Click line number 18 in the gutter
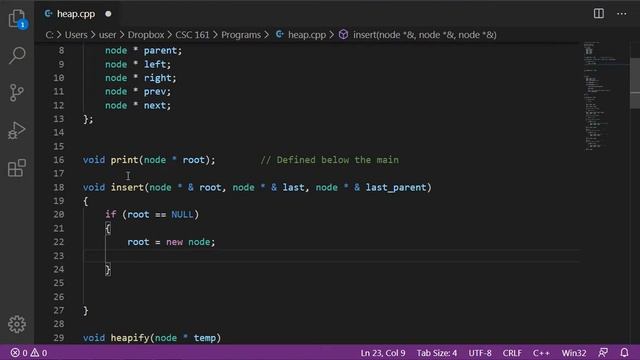The height and width of the screenshot is (360, 640). [x=59, y=187]
